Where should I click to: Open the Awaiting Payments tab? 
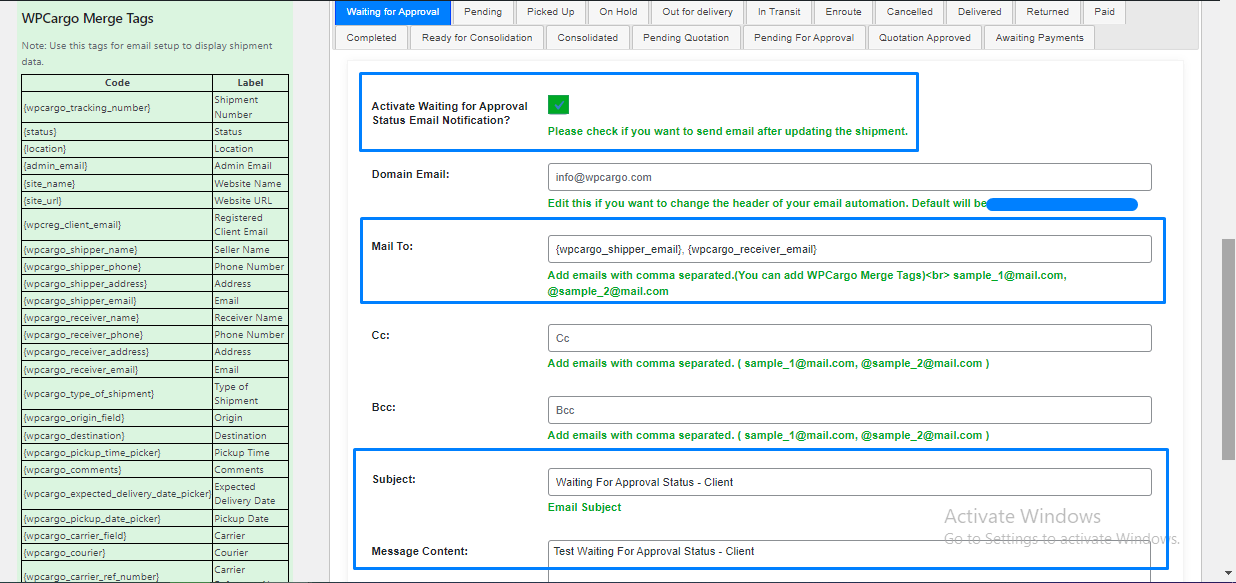pyautogui.click(x=1039, y=38)
